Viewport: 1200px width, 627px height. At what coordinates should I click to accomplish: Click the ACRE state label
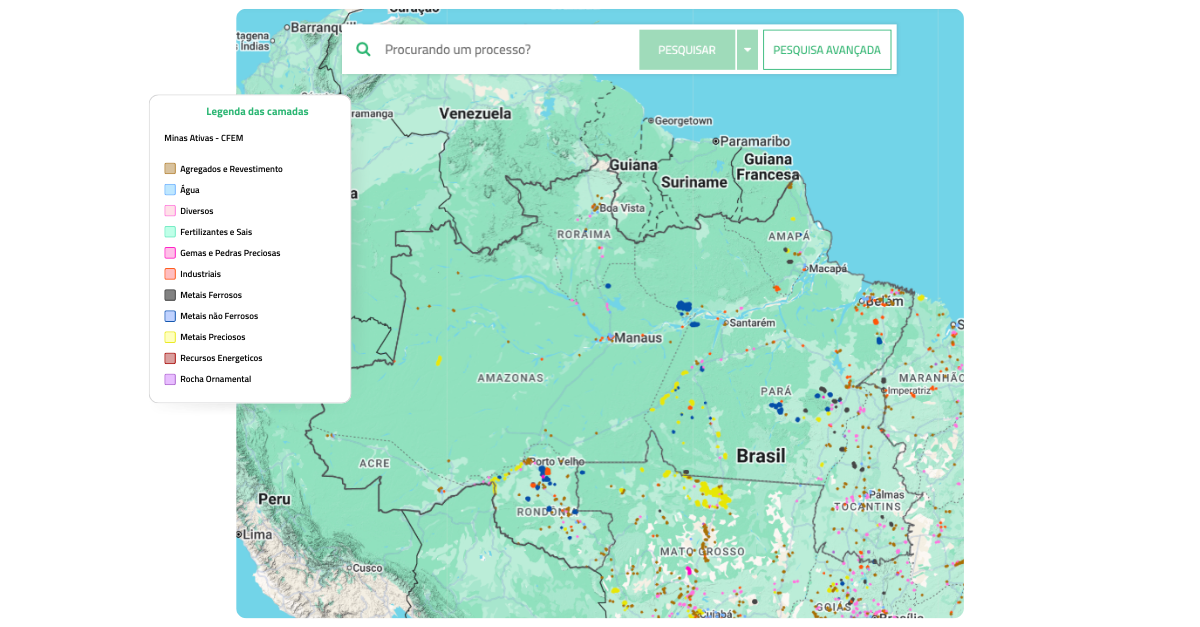[x=375, y=464]
